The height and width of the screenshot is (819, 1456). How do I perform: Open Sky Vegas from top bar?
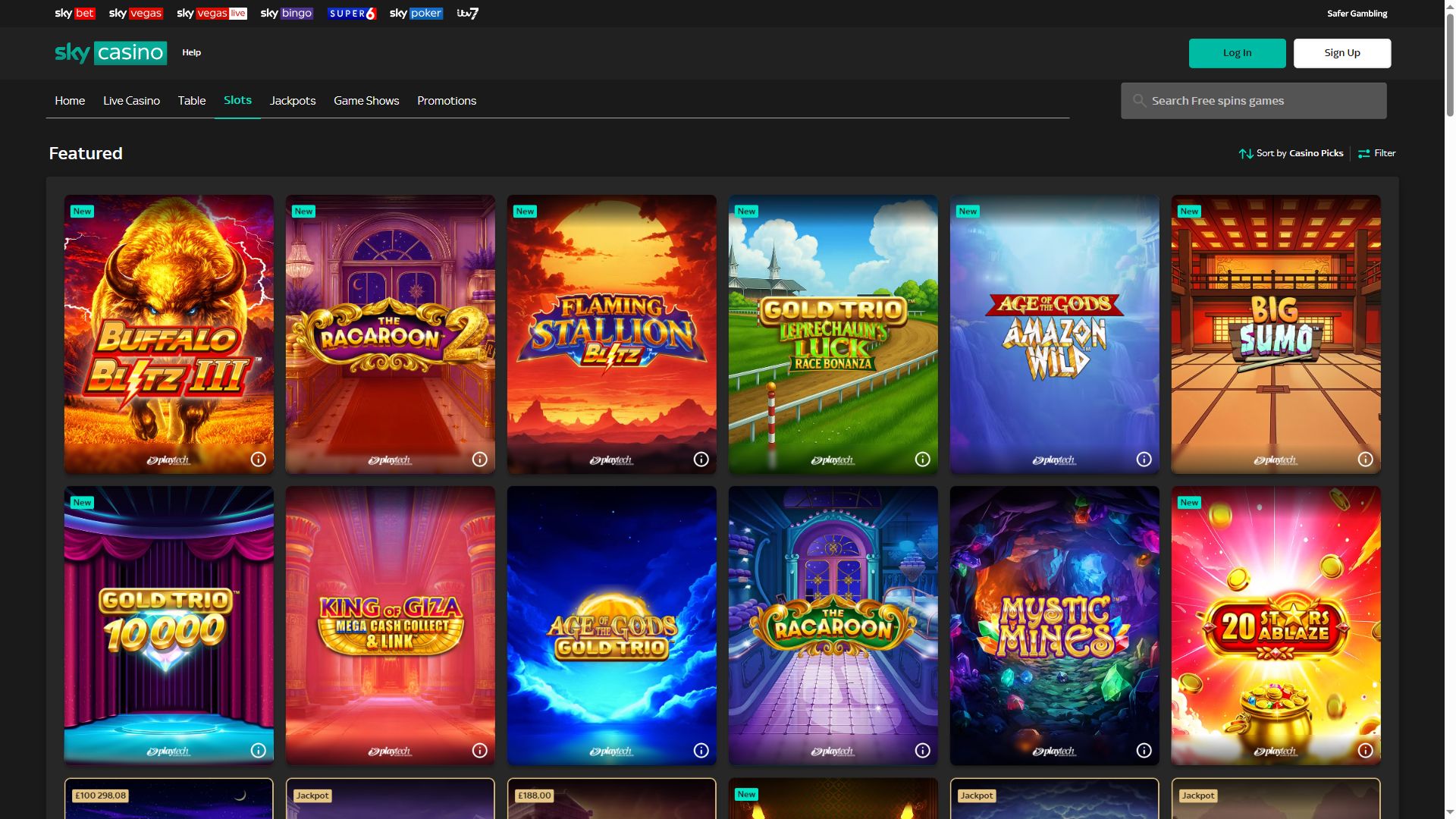(x=136, y=14)
